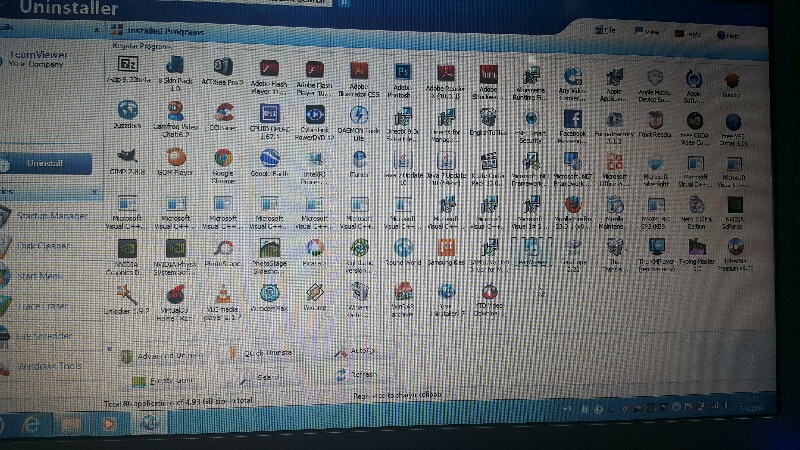Viewport: 800px width, 450px height.
Task: Open the View menu
Action: 647,32
